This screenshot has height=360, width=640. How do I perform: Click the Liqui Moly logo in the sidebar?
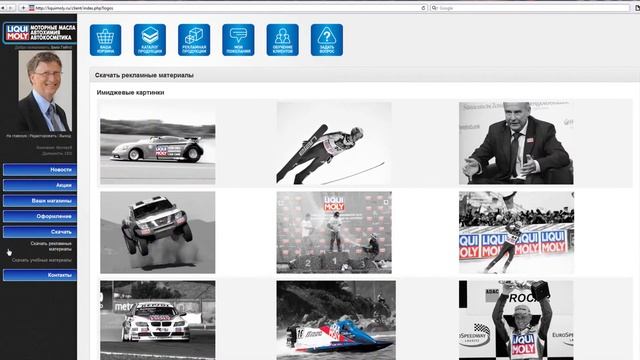(40, 33)
